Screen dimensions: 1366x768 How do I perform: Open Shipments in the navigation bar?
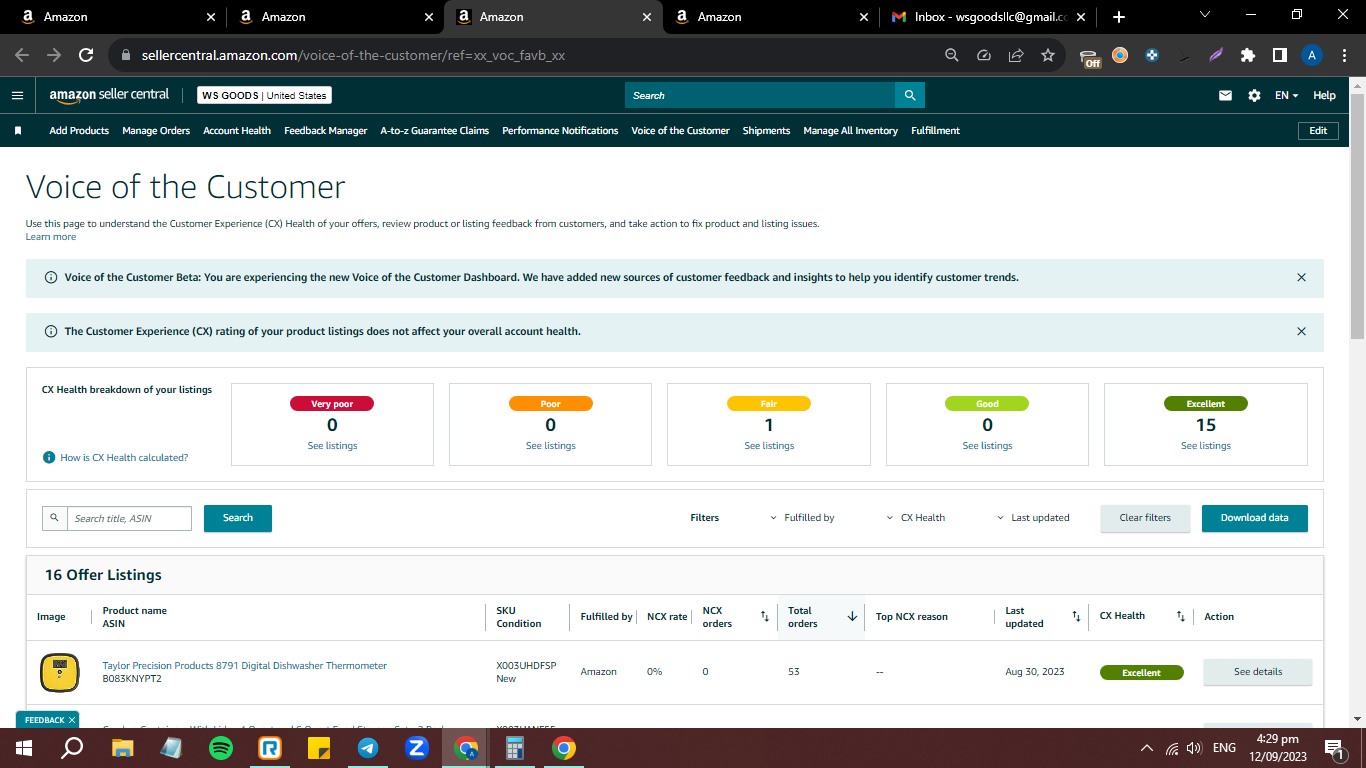(x=766, y=131)
